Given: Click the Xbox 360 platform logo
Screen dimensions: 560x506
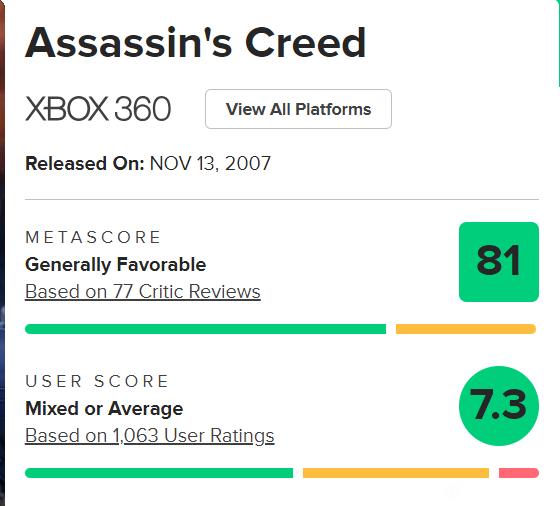Looking at the screenshot, I should point(98,109).
